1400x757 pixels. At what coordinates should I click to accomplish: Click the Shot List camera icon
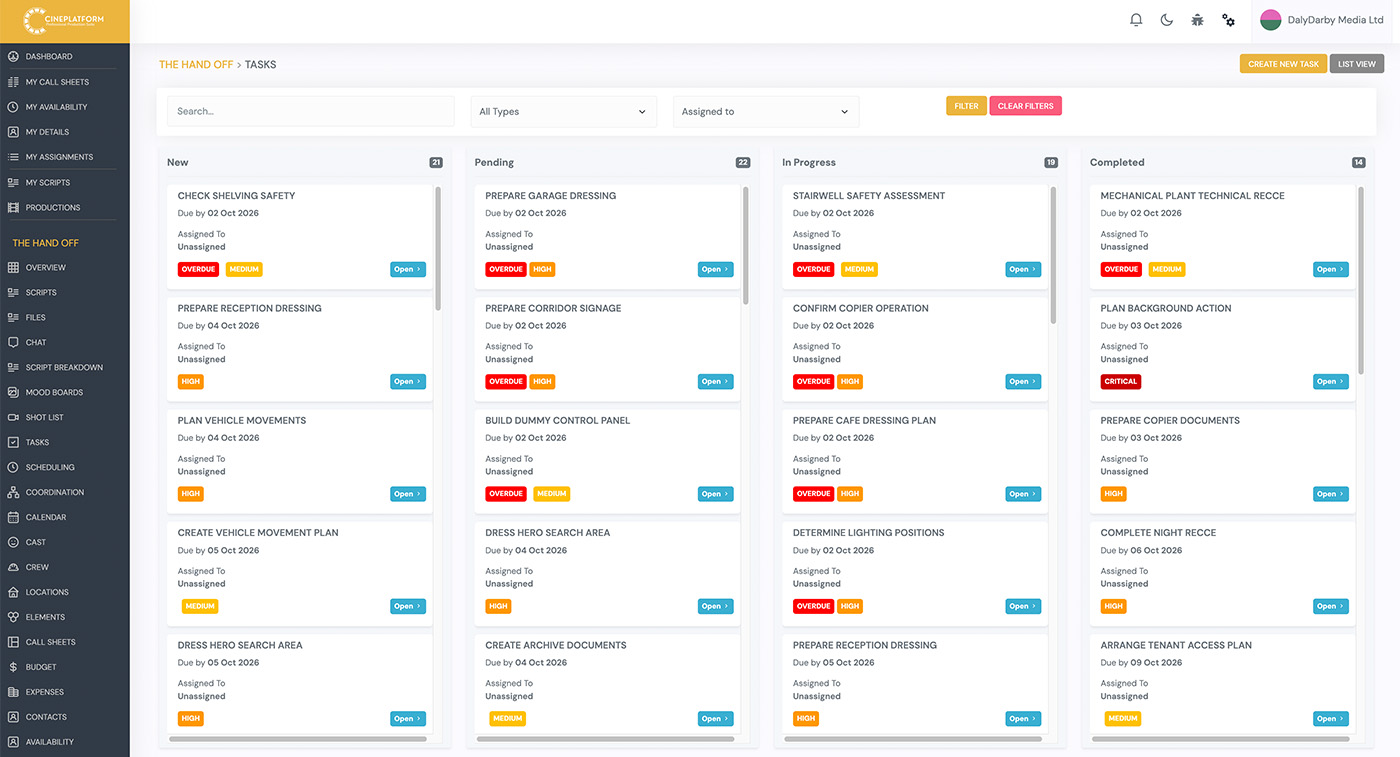pyautogui.click(x=13, y=417)
